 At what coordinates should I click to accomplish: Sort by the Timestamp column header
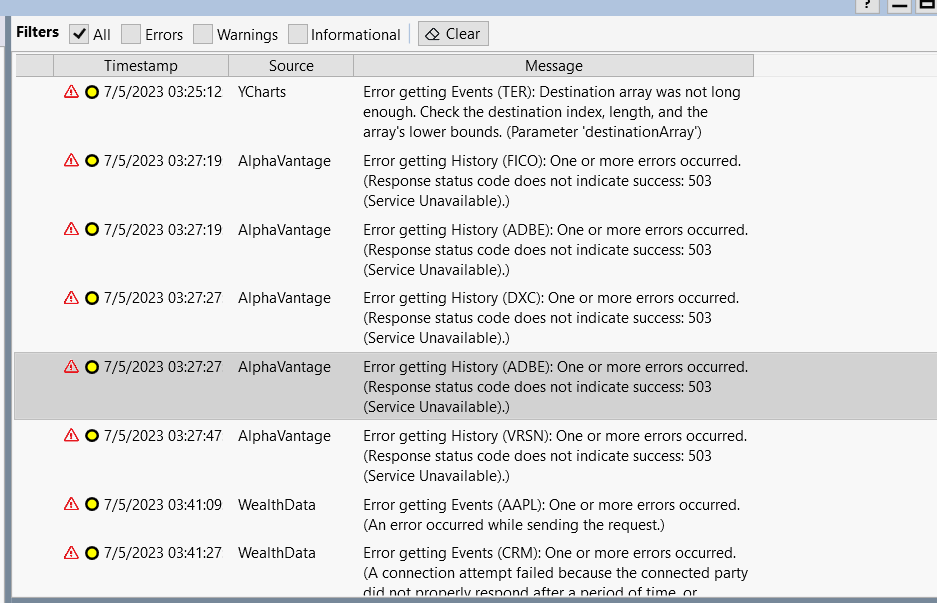[x=140, y=66]
